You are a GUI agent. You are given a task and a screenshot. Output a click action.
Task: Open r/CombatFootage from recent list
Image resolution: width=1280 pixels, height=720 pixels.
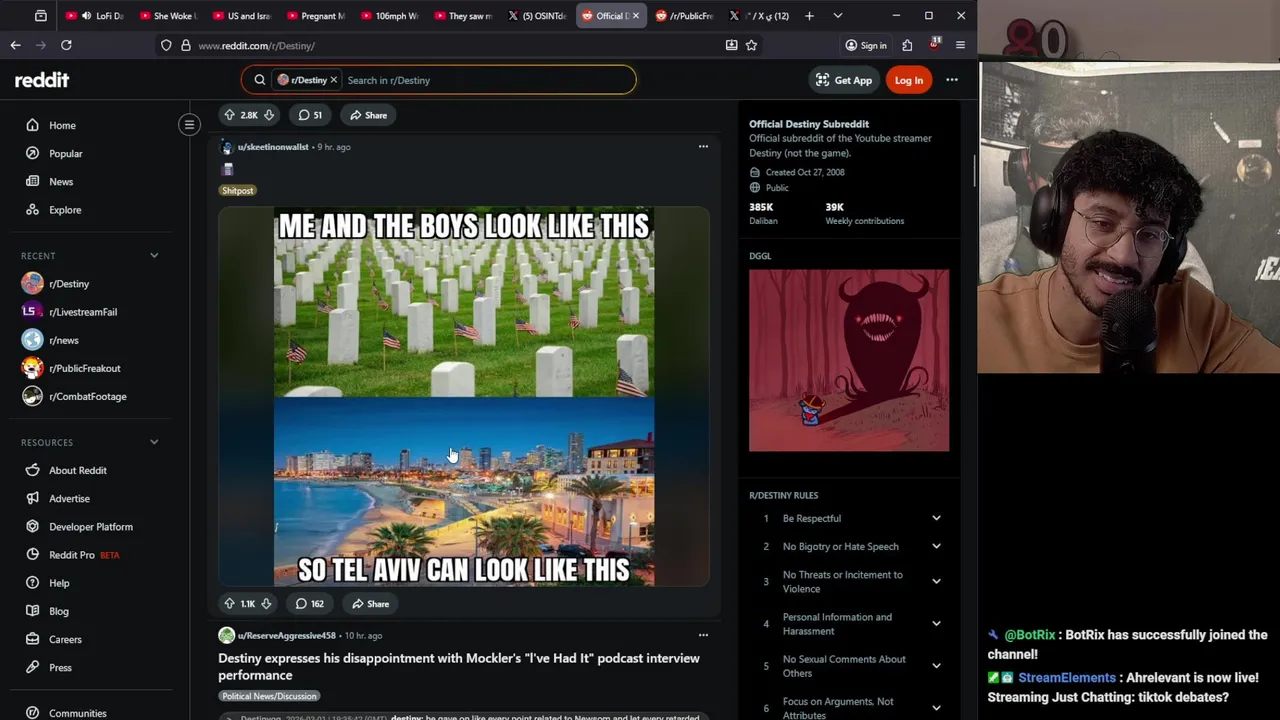click(x=88, y=396)
